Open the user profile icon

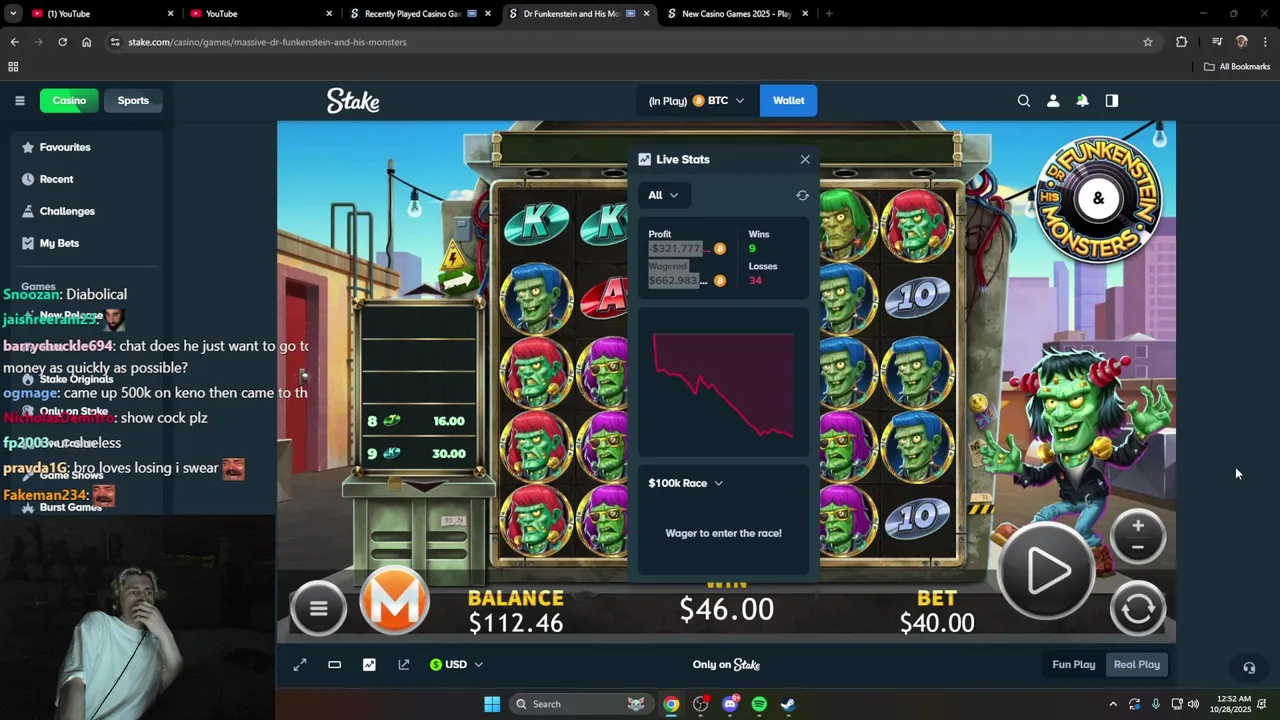1053,100
